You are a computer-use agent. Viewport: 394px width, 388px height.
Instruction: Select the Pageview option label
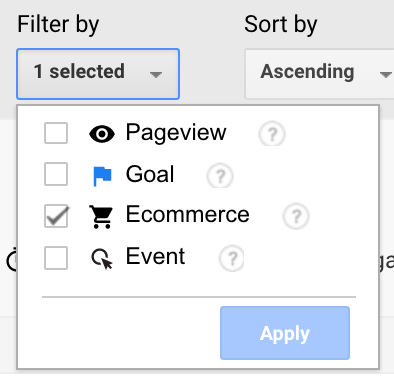coord(176,133)
